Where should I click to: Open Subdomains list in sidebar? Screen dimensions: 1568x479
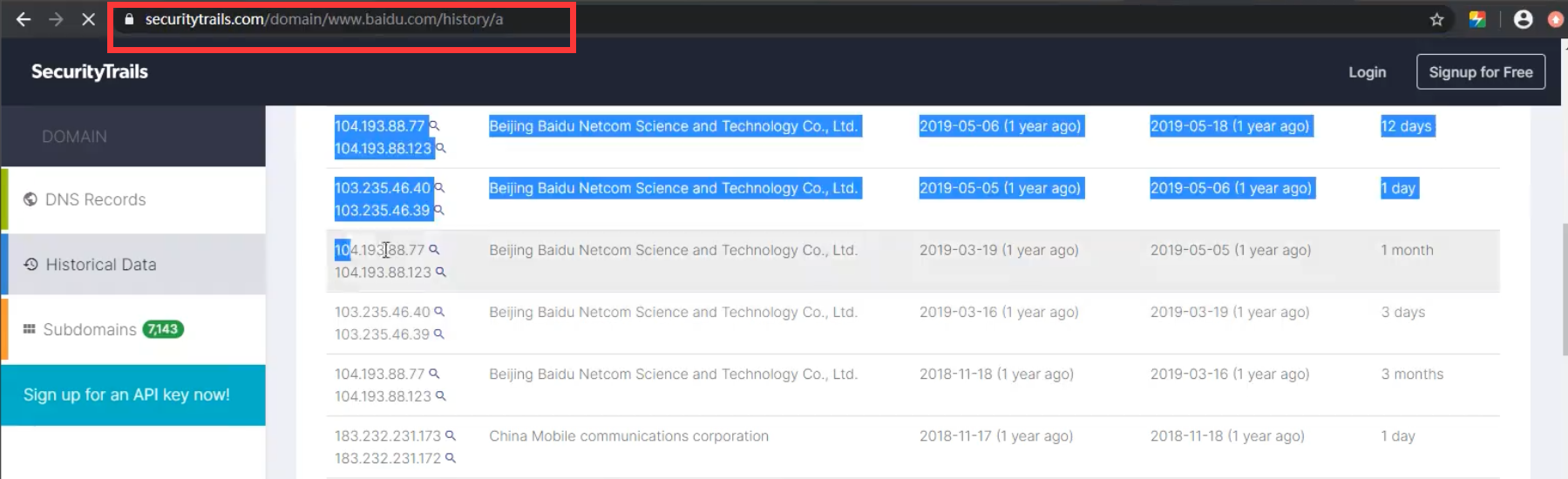(90, 329)
